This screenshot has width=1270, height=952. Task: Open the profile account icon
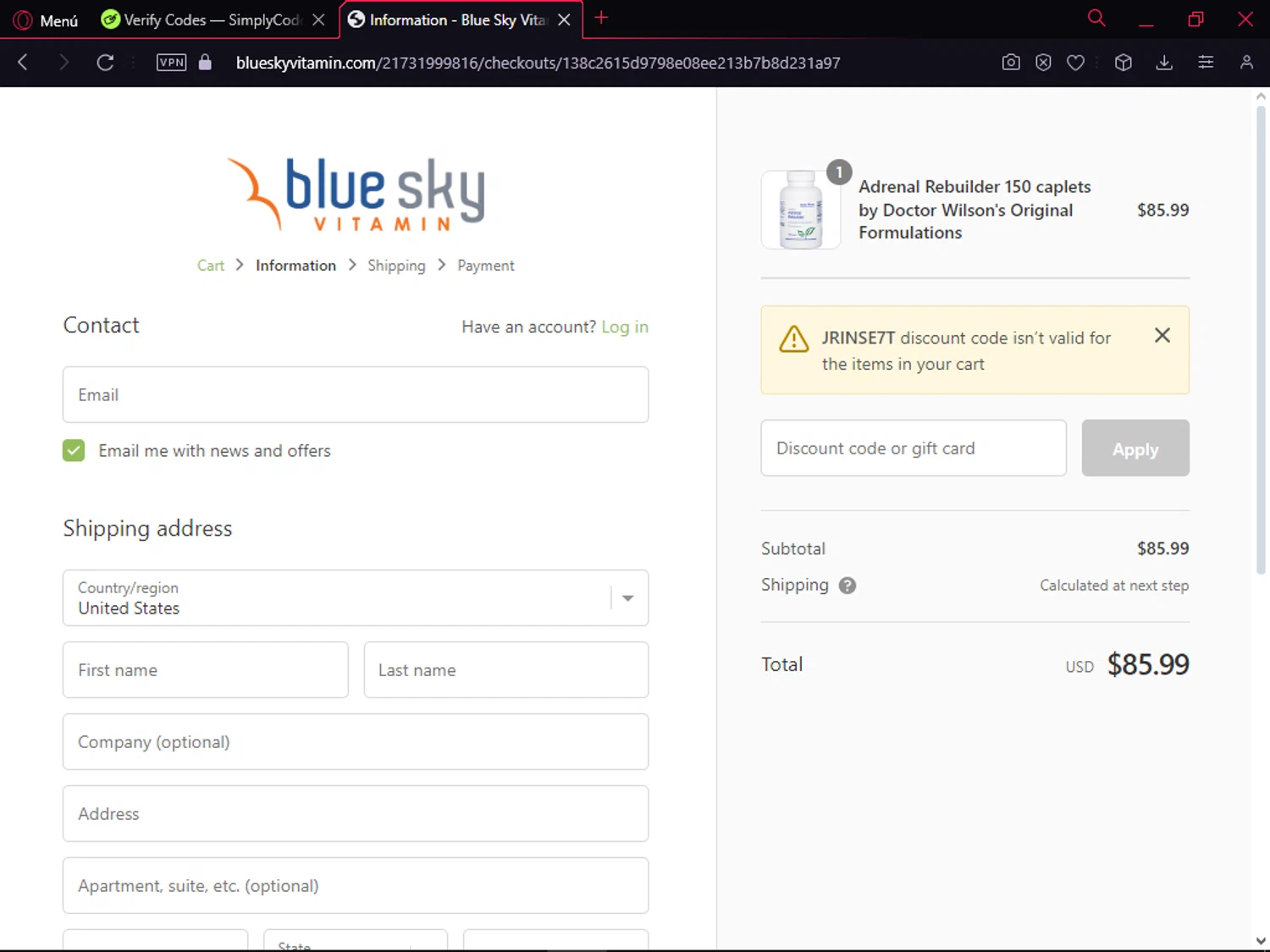[1246, 63]
